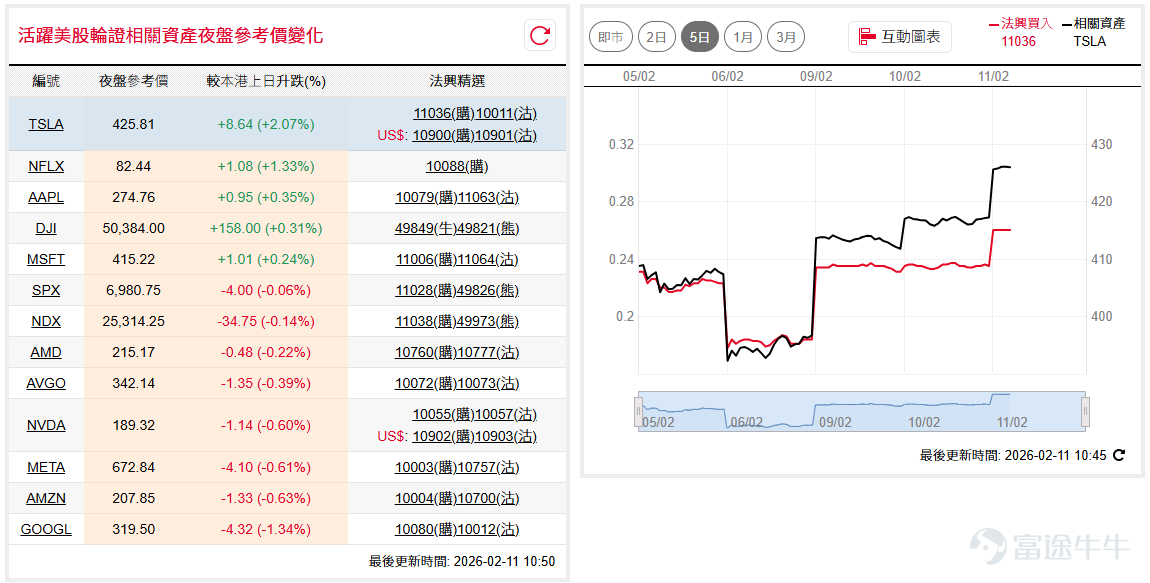
Task: Open AMD ticker link
Action: [46, 352]
